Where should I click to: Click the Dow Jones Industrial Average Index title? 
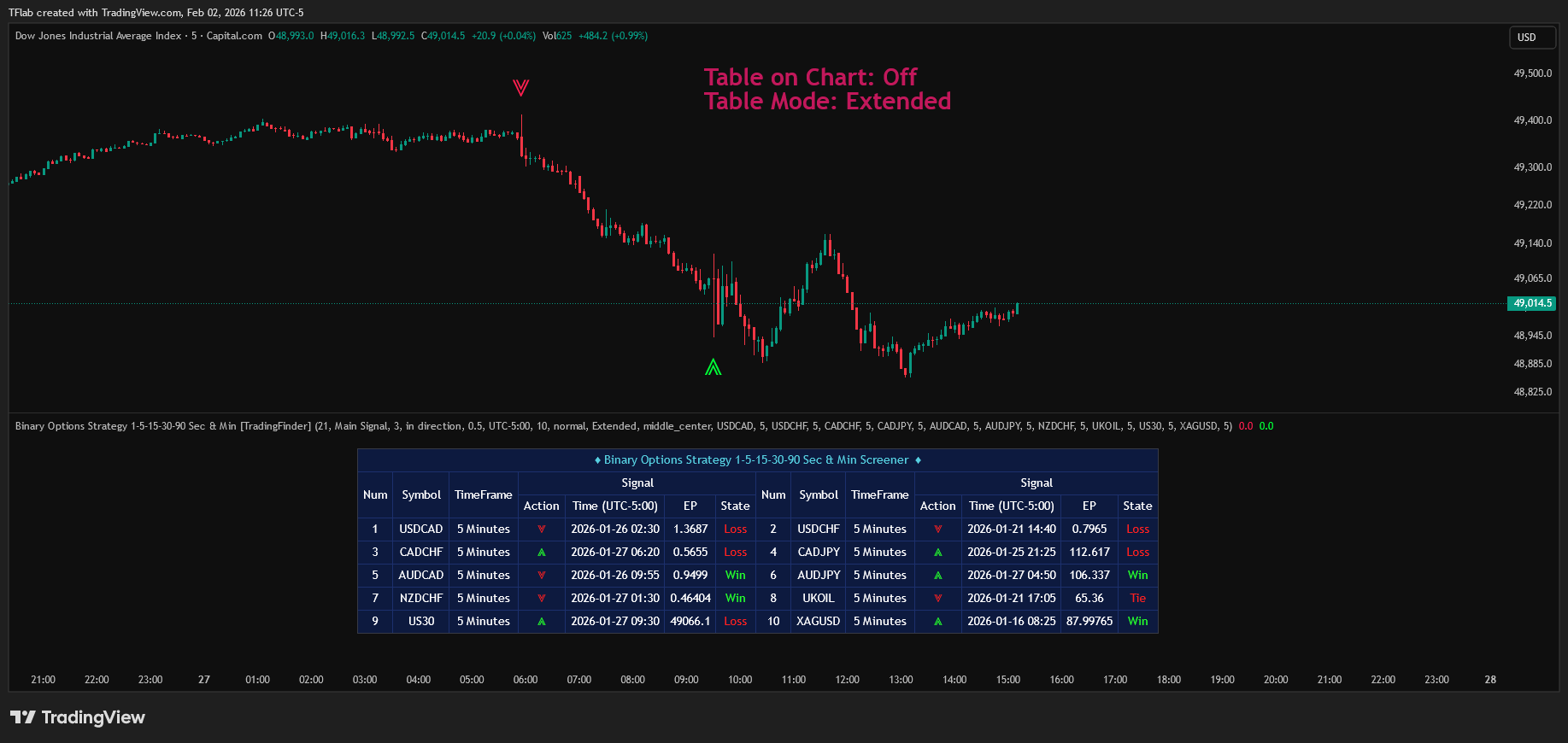(x=98, y=36)
